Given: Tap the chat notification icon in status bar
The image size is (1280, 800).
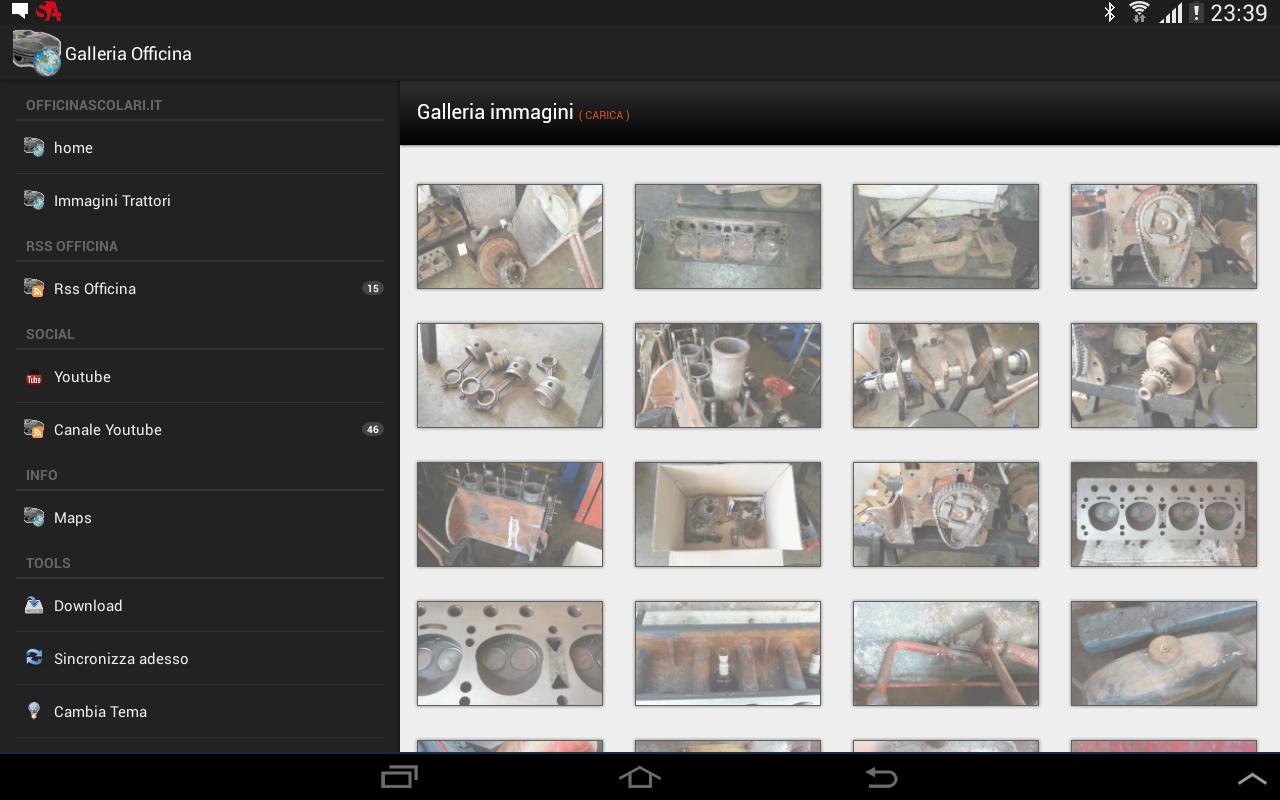Looking at the screenshot, I should tap(19, 12).
